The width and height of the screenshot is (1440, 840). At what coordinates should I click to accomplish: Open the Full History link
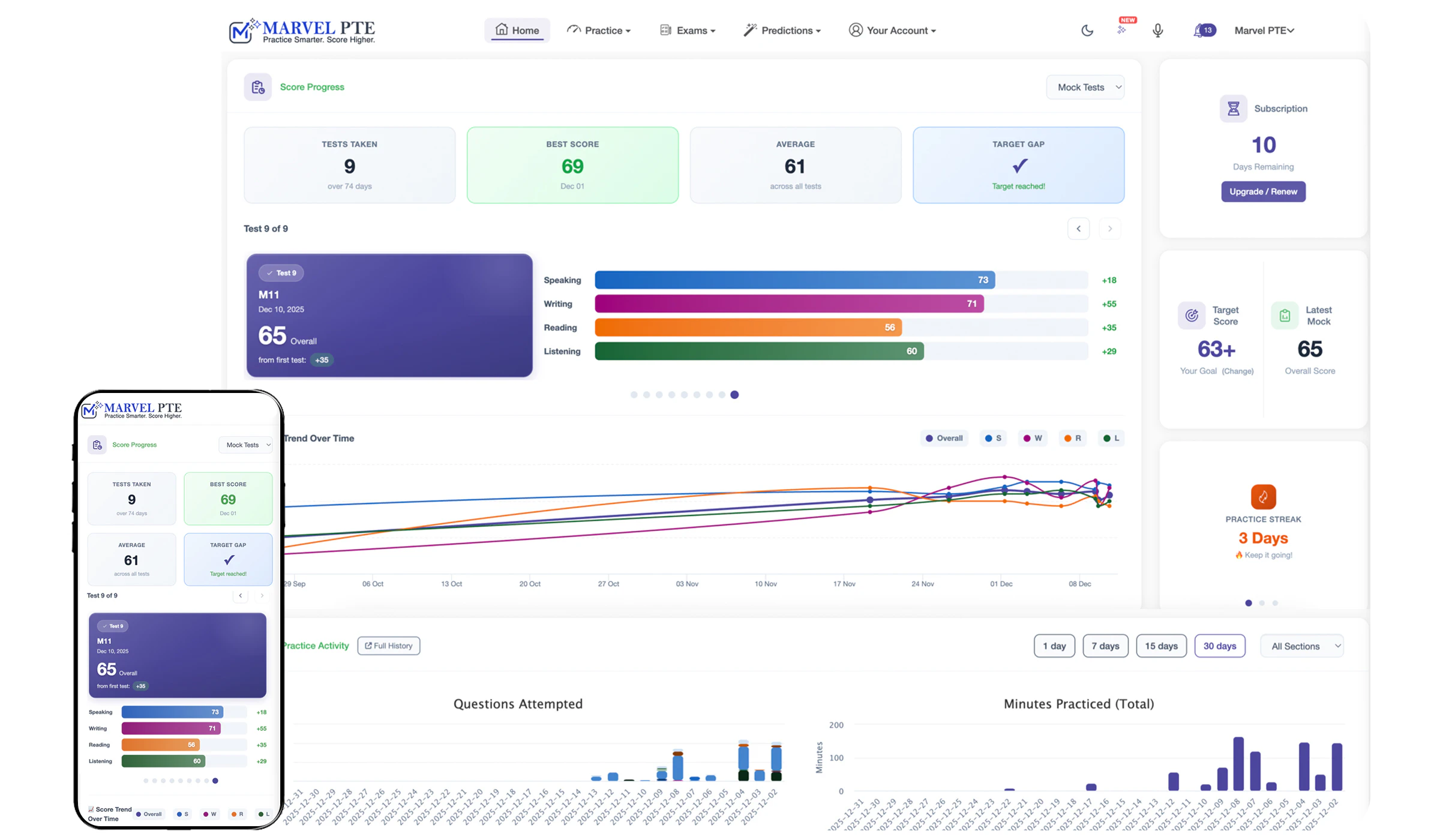pos(389,646)
